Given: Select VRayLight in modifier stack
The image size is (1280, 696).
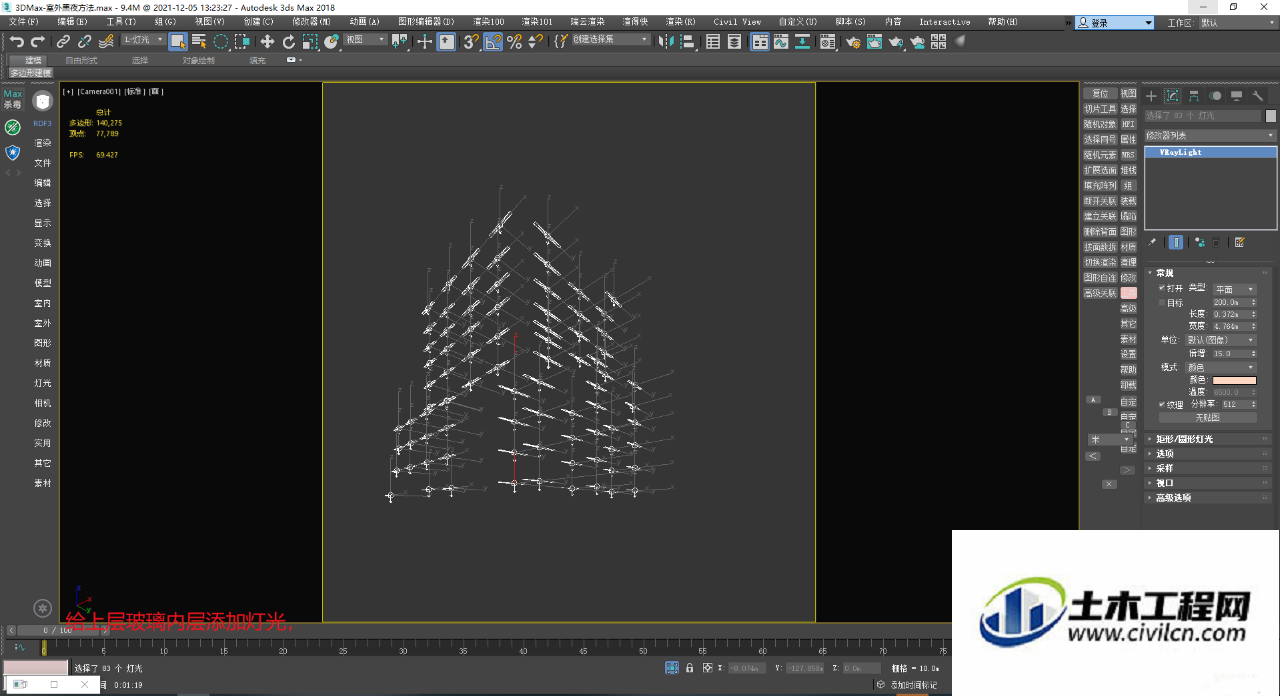Looking at the screenshot, I should click(x=1210, y=152).
